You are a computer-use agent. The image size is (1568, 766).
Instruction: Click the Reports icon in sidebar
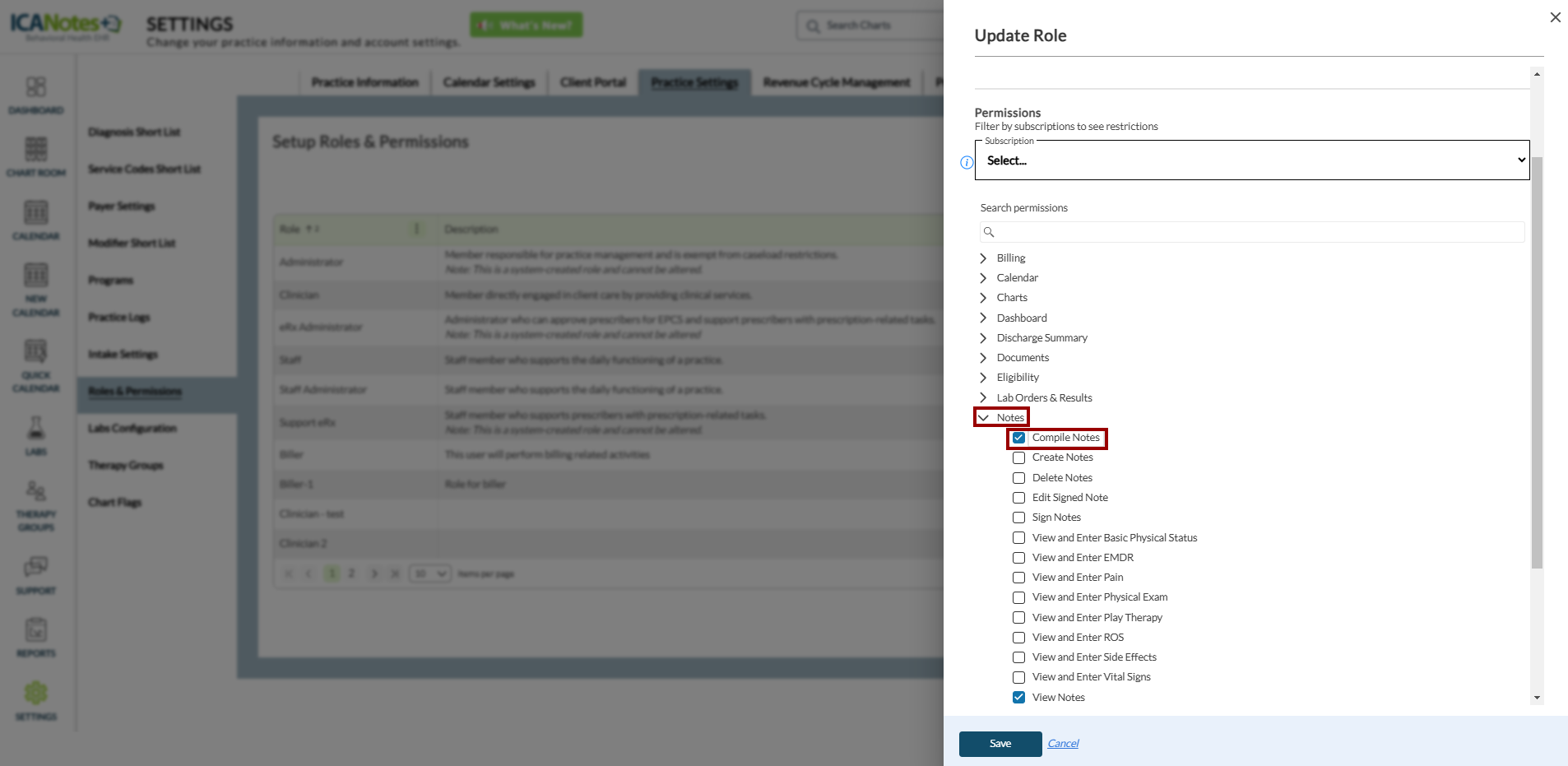(x=35, y=631)
